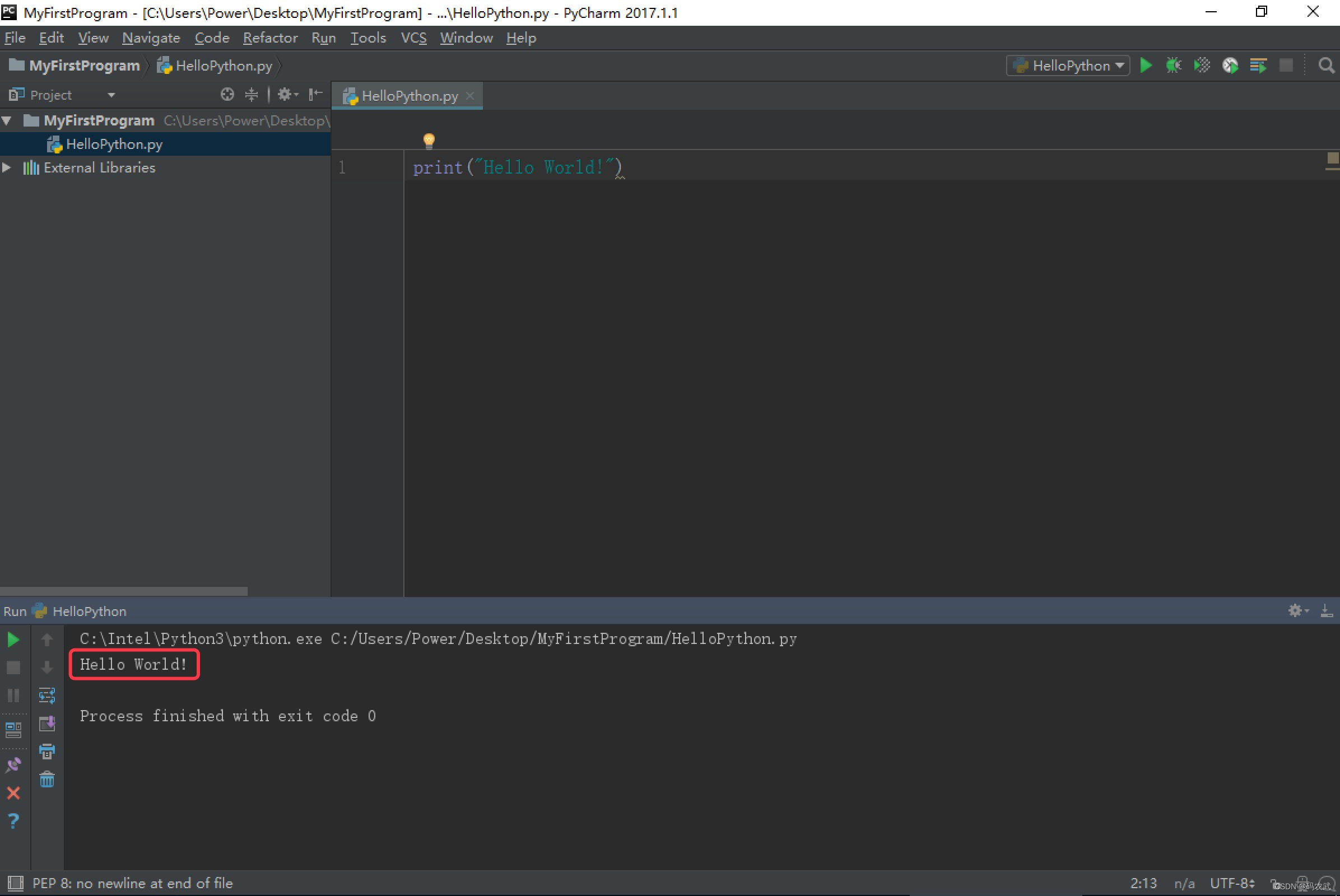Image resolution: width=1340 pixels, height=896 pixels.
Task: Toggle pause output in the Run panel
Action: click(13, 696)
